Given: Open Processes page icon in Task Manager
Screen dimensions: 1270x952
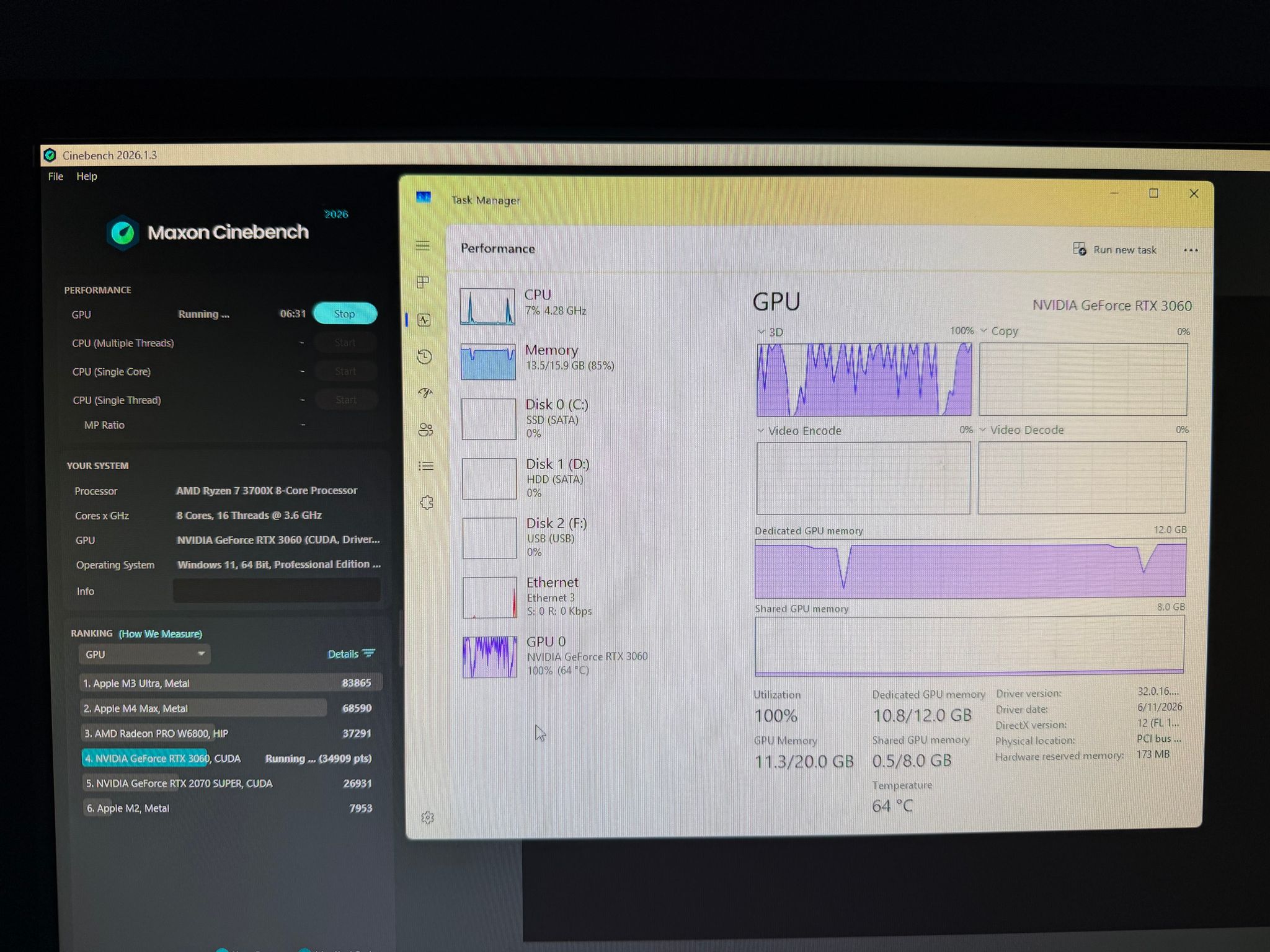Looking at the screenshot, I should pos(424,283).
